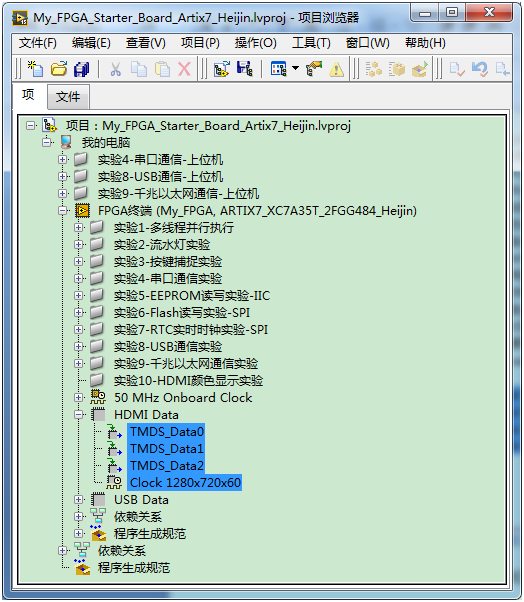Open the 工具(T) menu

pos(311,43)
